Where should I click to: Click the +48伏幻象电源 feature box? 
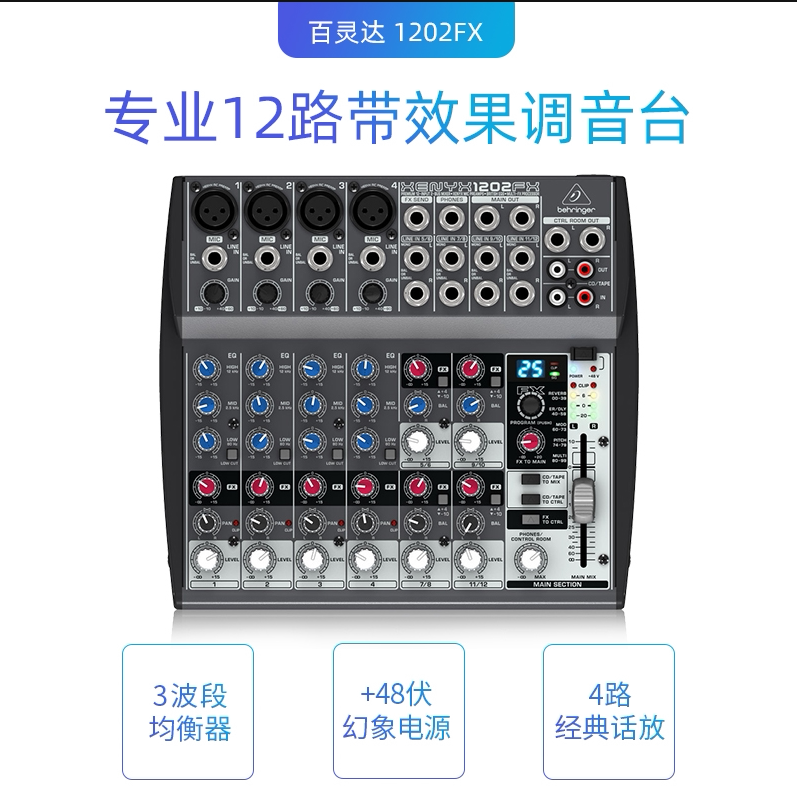pyautogui.click(x=398, y=711)
